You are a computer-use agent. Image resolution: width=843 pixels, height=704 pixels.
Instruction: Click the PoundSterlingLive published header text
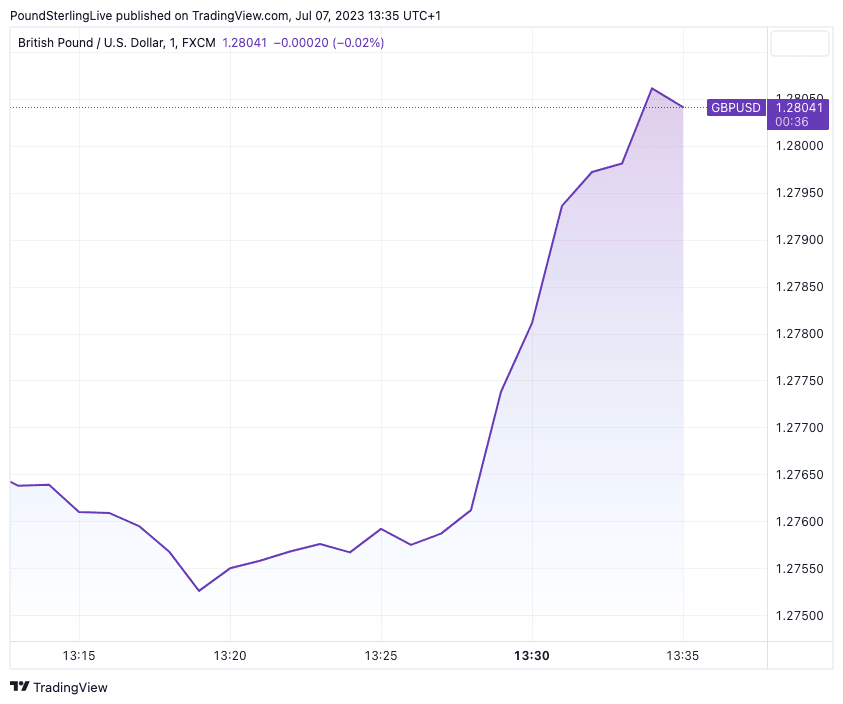pos(224,15)
